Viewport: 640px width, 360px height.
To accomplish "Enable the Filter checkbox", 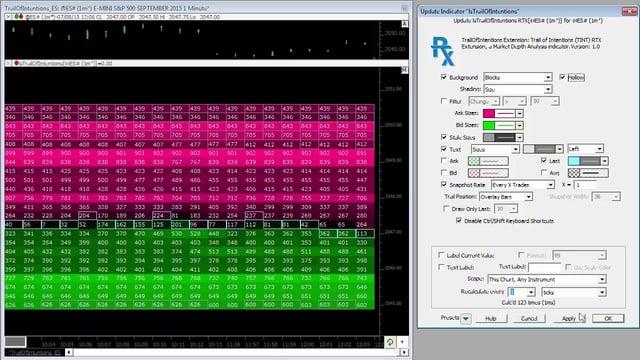I will click(x=444, y=101).
